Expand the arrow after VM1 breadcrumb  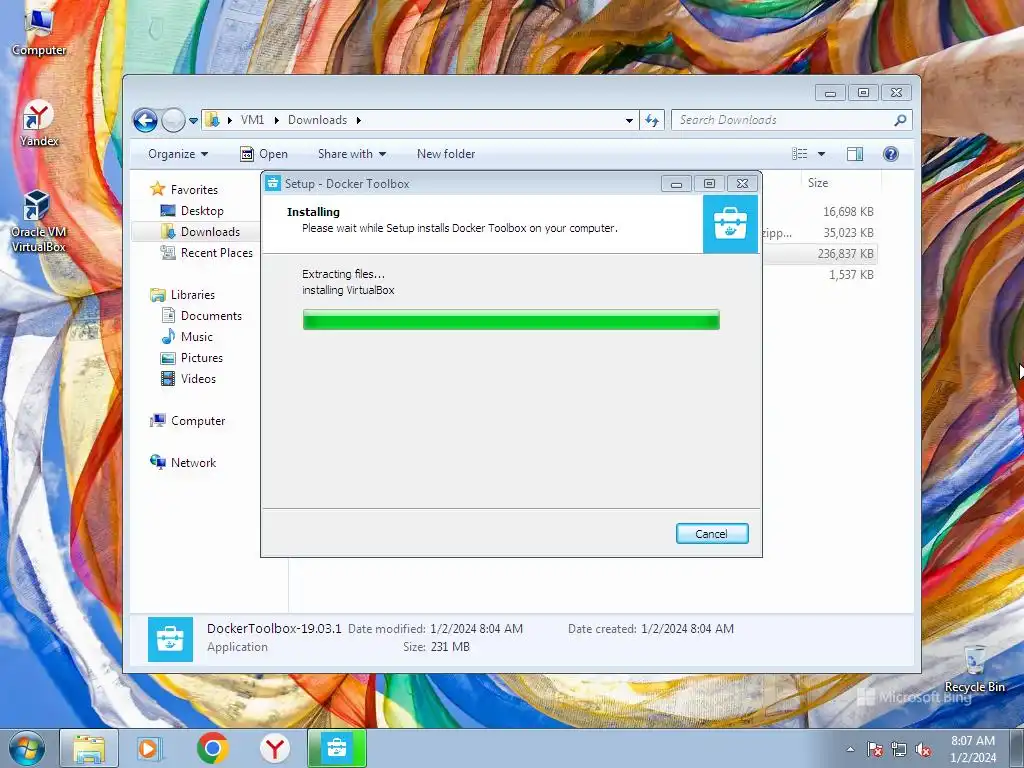pyautogui.click(x=276, y=120)
